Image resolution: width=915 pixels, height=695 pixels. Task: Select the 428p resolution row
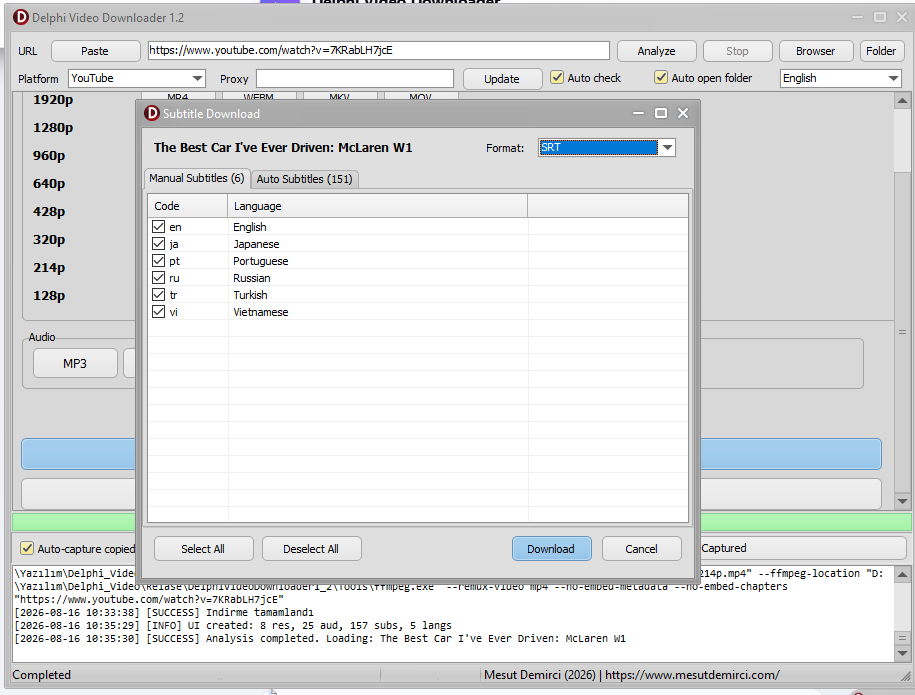click(49, 212)
